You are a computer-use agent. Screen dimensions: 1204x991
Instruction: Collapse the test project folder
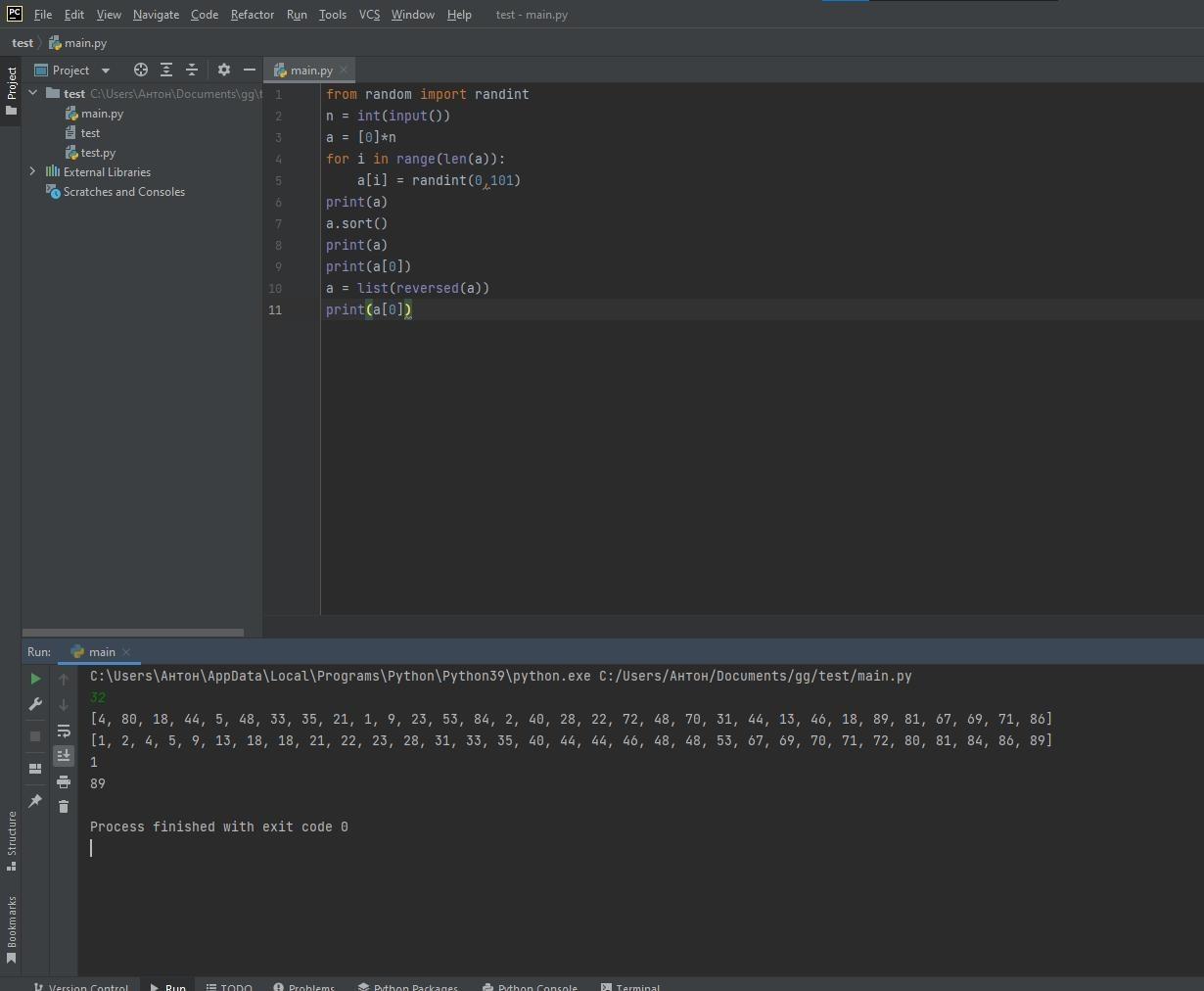pyautogui.click(x=33, y=93)
